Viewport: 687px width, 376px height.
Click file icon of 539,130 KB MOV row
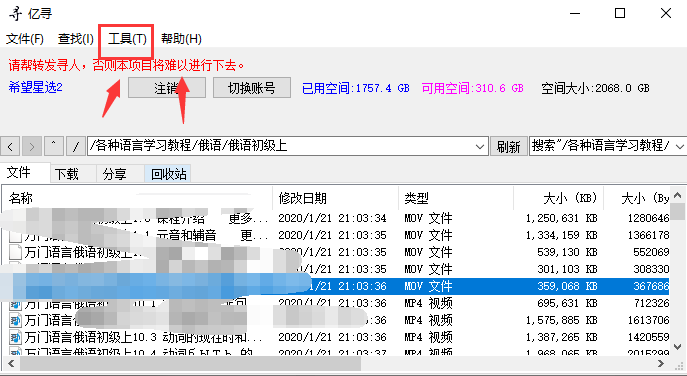tap(16, 252)
